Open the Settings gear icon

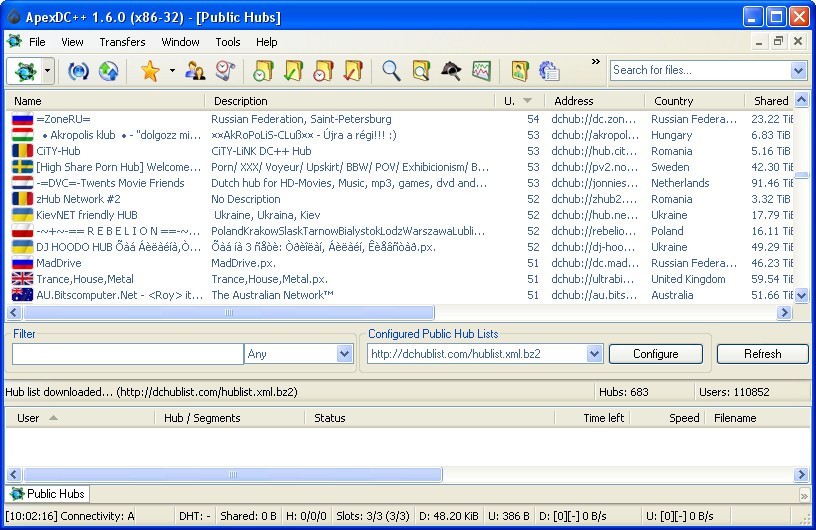pos(549,71)
